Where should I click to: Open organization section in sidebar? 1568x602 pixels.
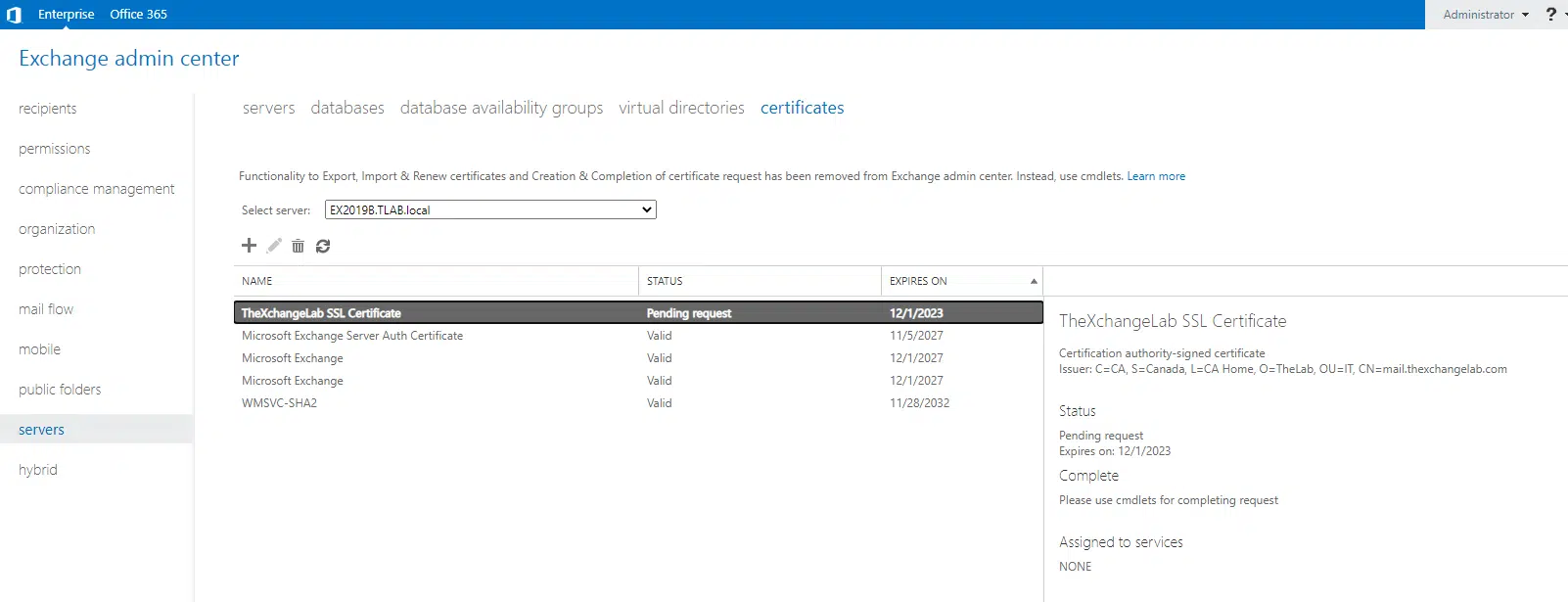pos(57,229)
